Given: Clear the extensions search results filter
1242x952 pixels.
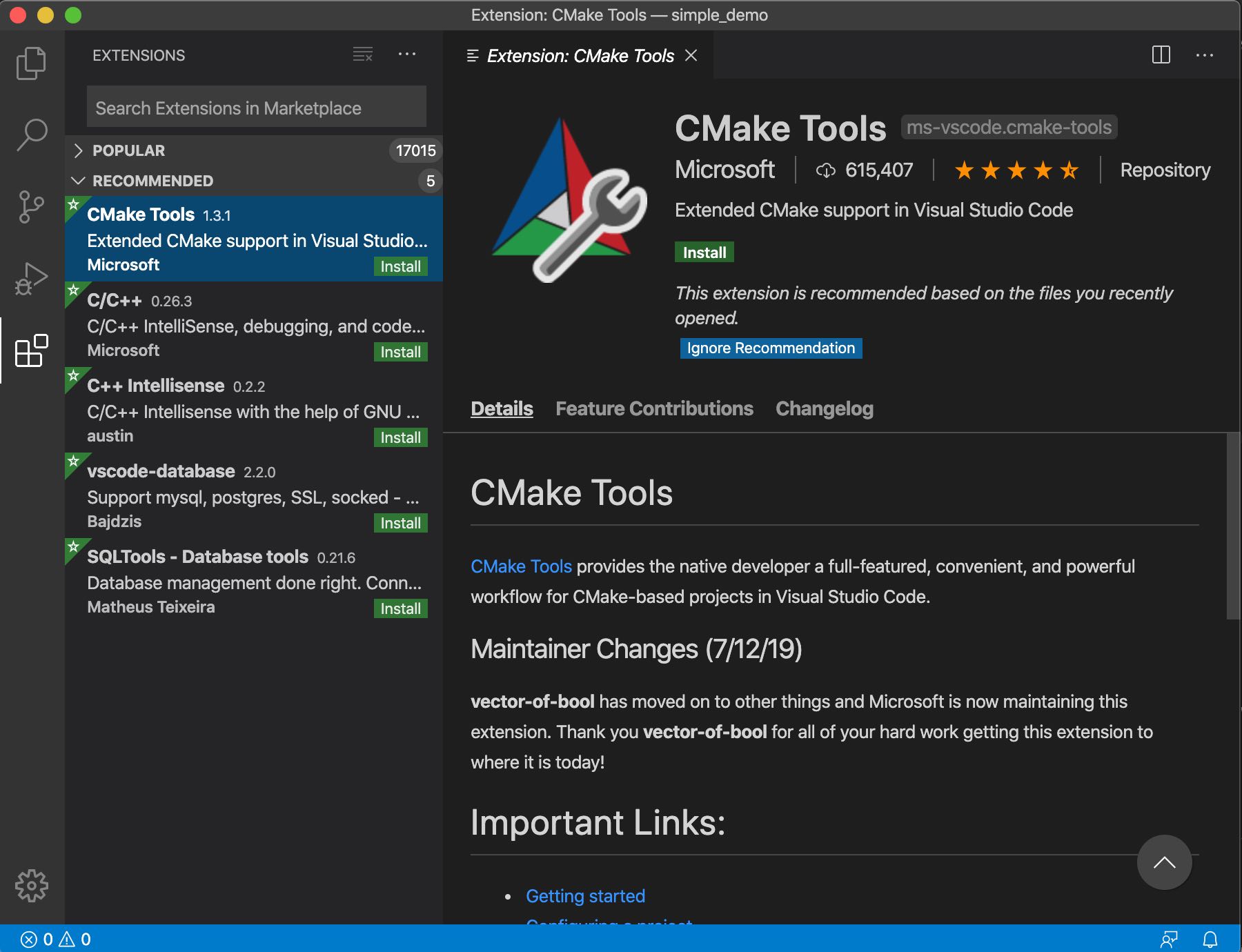Looking at the screenshot, I should (362, 54).
